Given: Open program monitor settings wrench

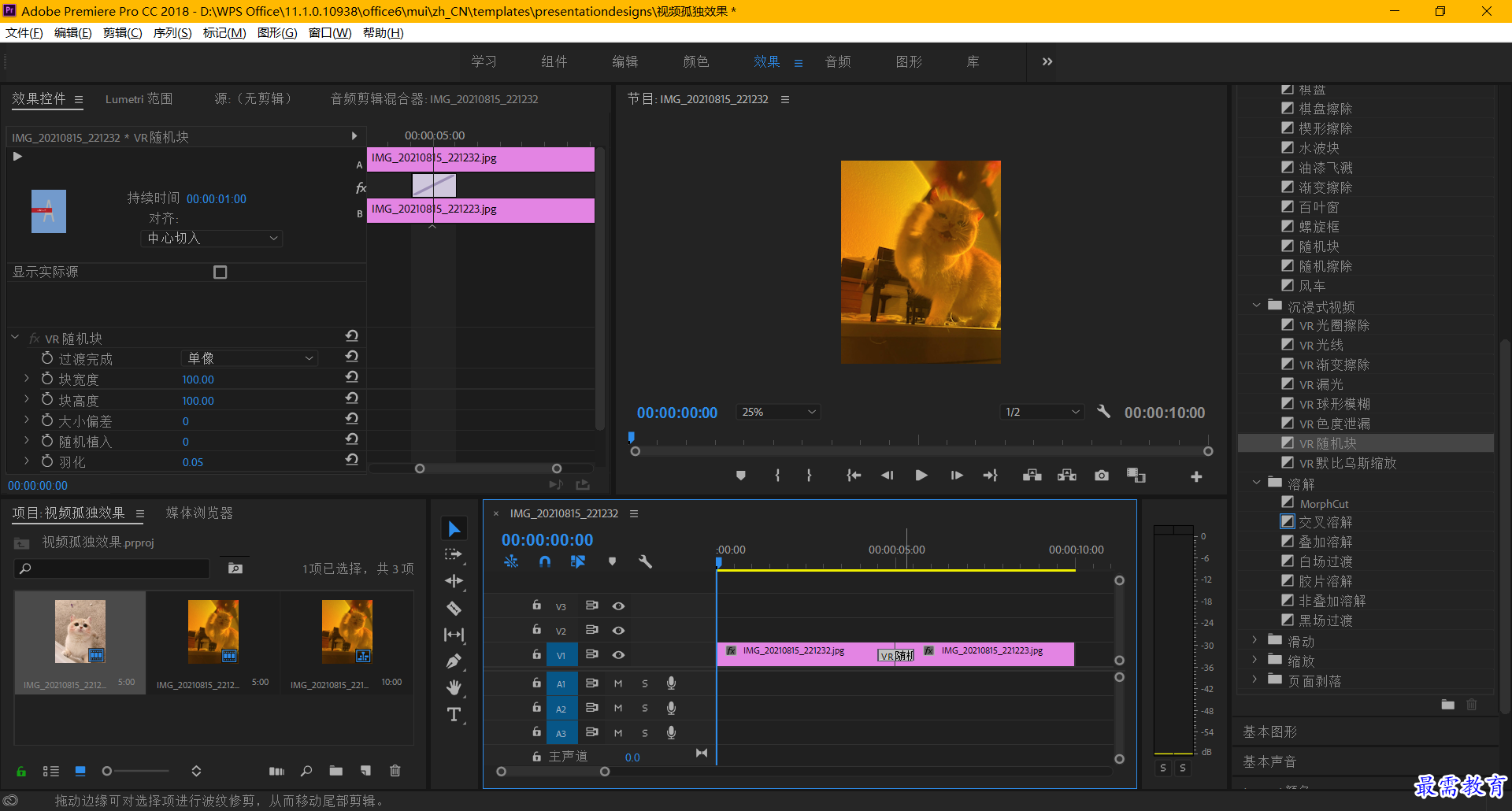Looking at the screenshot, I should pyautogui.click(x=1103, y=412).
